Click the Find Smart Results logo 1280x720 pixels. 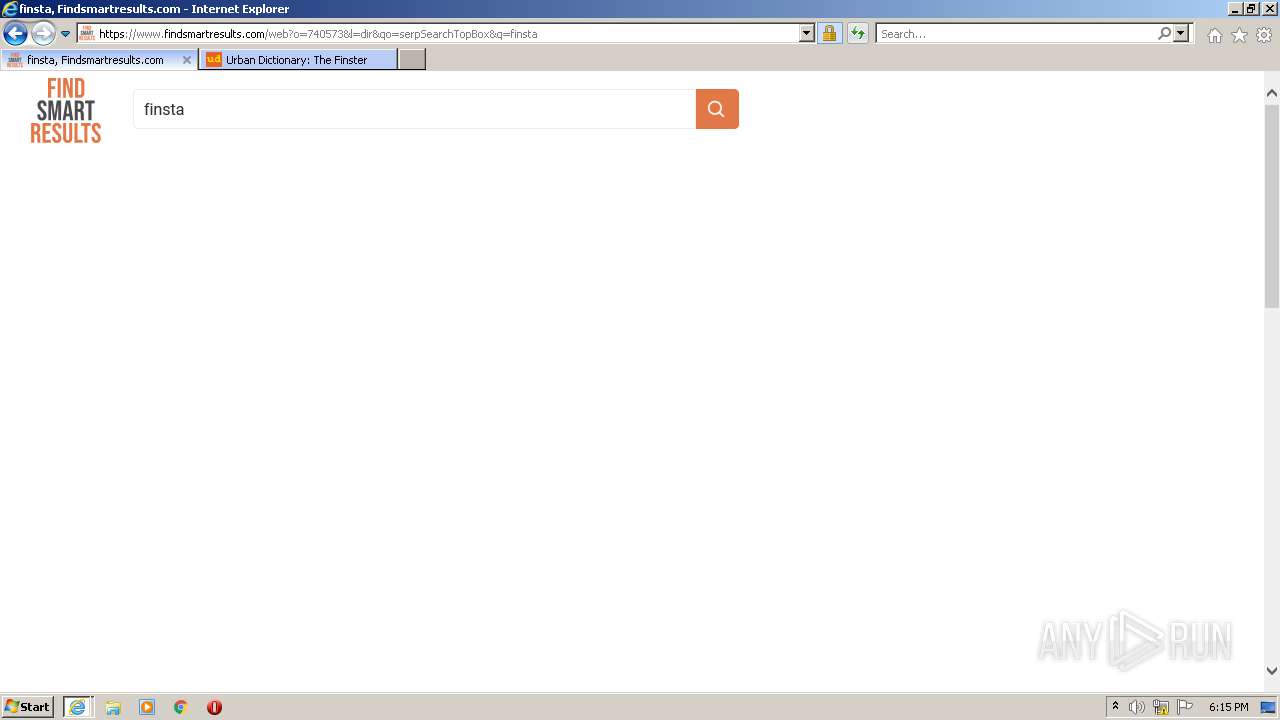click(x=66, y=111)
